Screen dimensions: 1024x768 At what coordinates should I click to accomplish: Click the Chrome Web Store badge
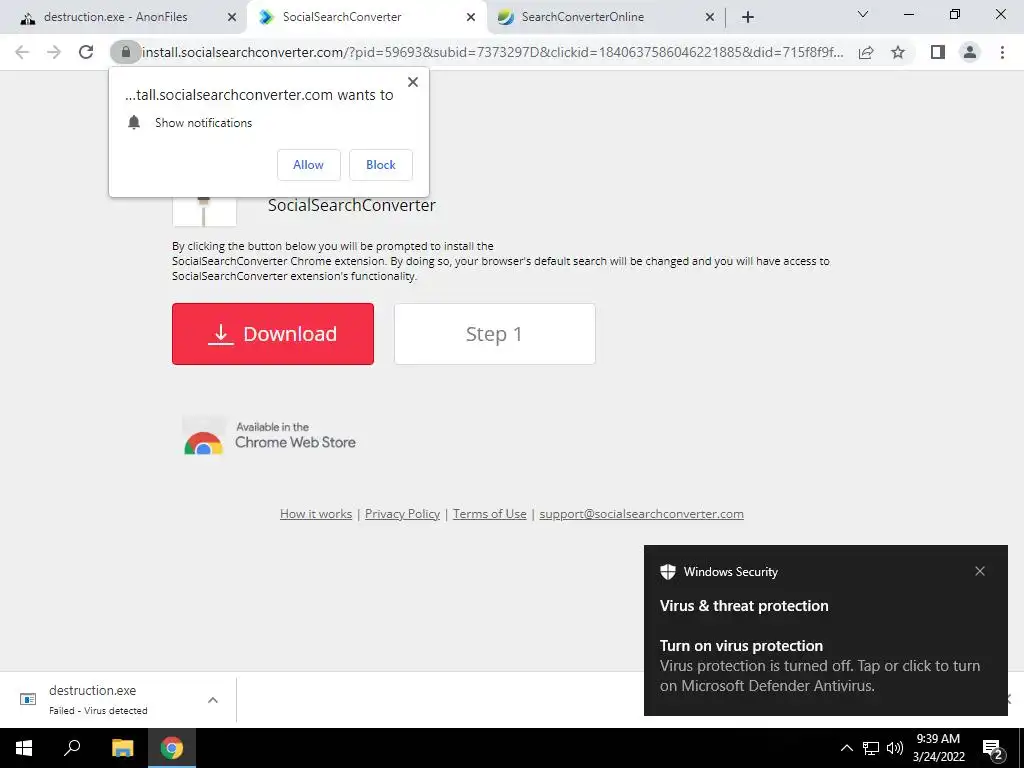click(269, 436)
